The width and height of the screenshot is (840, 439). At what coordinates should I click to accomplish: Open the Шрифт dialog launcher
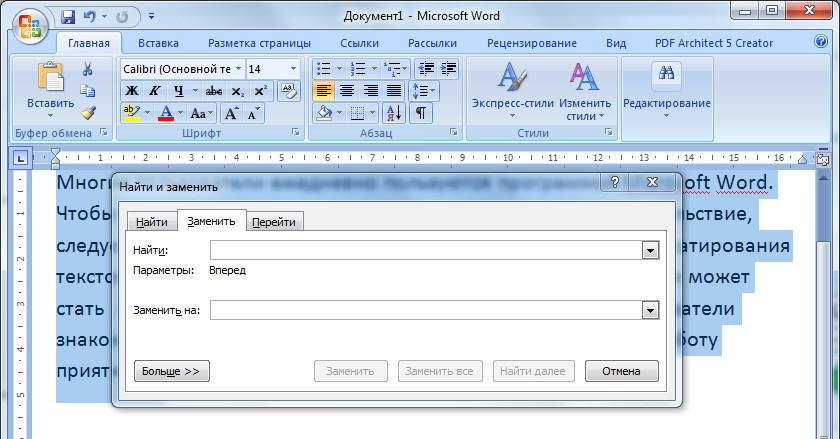tap(296, 132)
